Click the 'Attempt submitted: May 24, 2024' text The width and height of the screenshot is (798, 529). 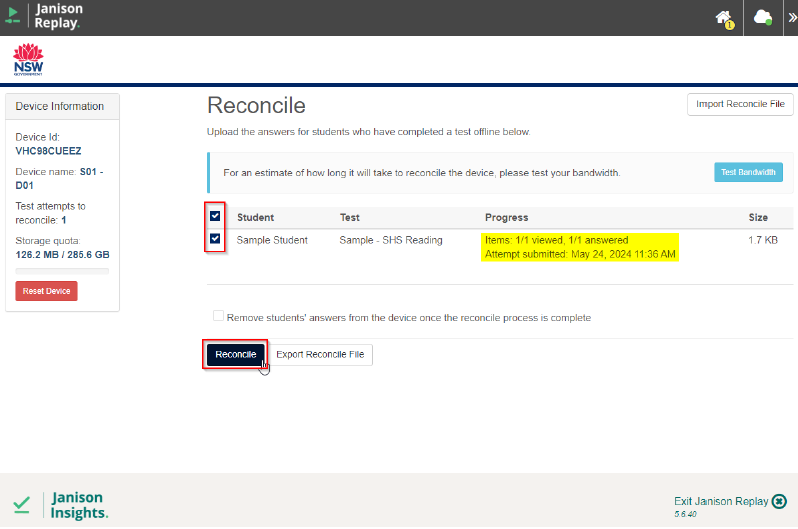(580, 254)
